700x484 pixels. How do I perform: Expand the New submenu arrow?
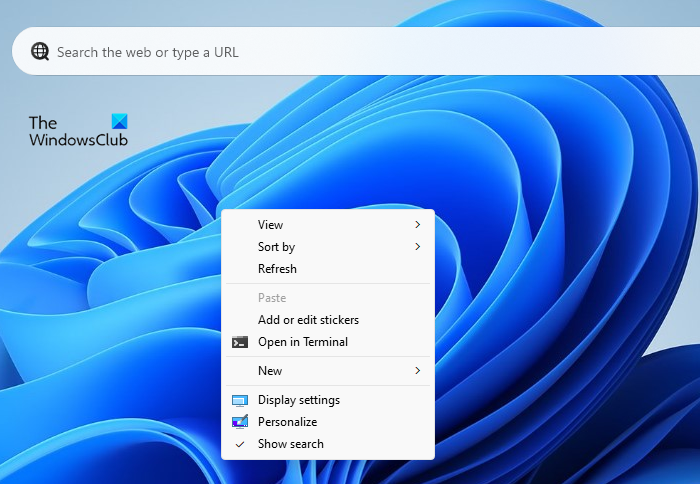pos(417,371)
